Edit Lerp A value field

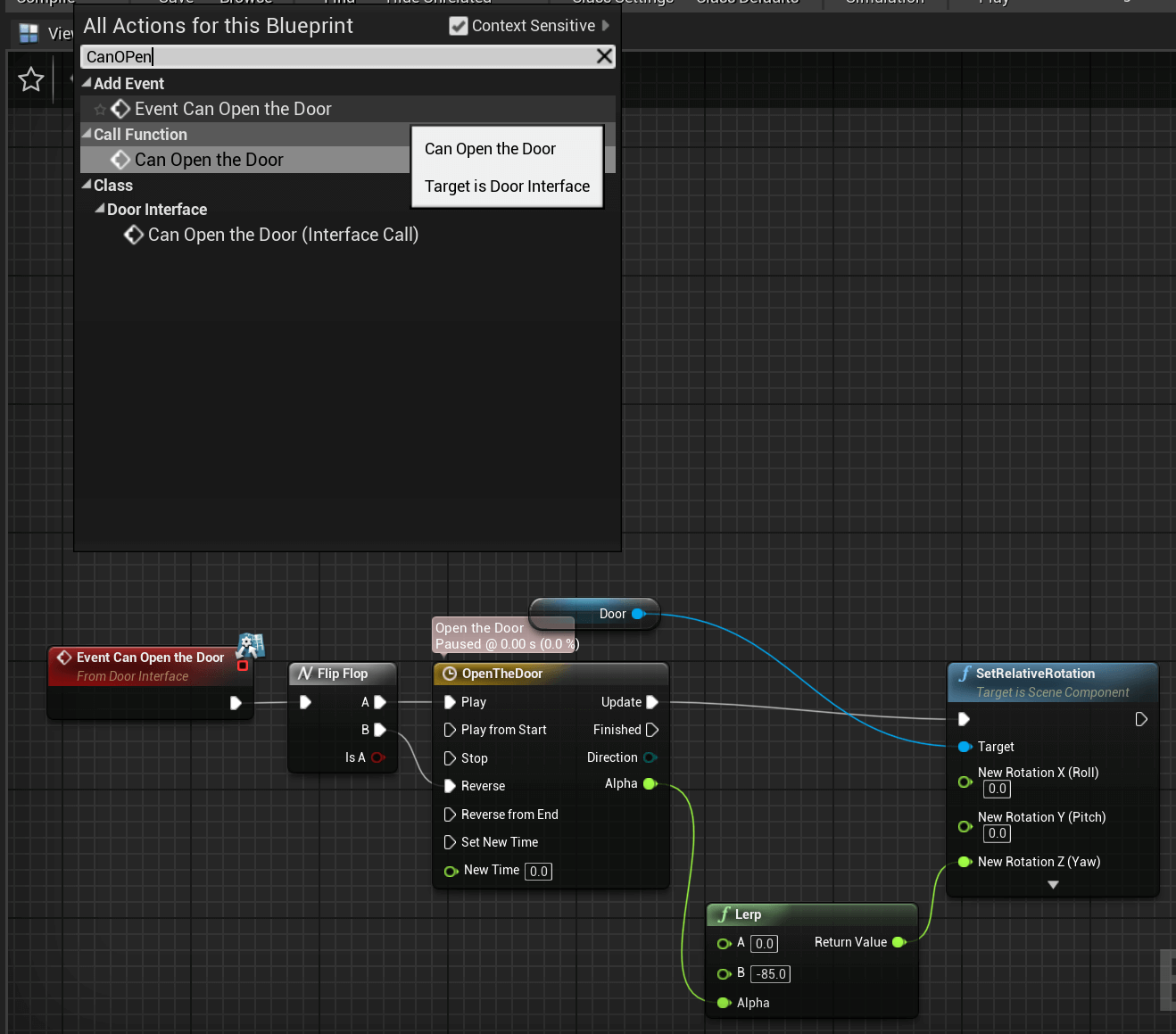[x=764, y=944]
